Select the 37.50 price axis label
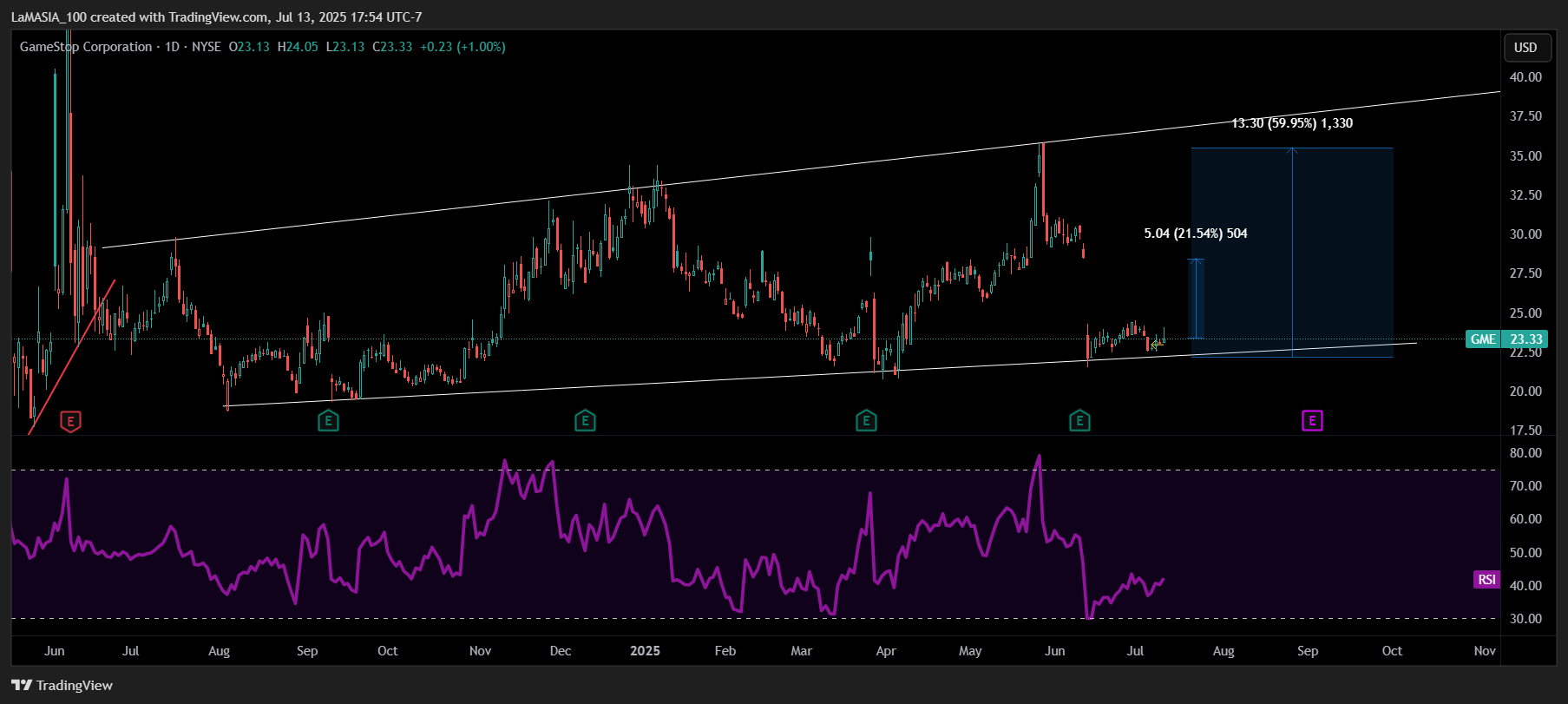Viewport: 1568px width, 704px height. tap(1525, 116)
